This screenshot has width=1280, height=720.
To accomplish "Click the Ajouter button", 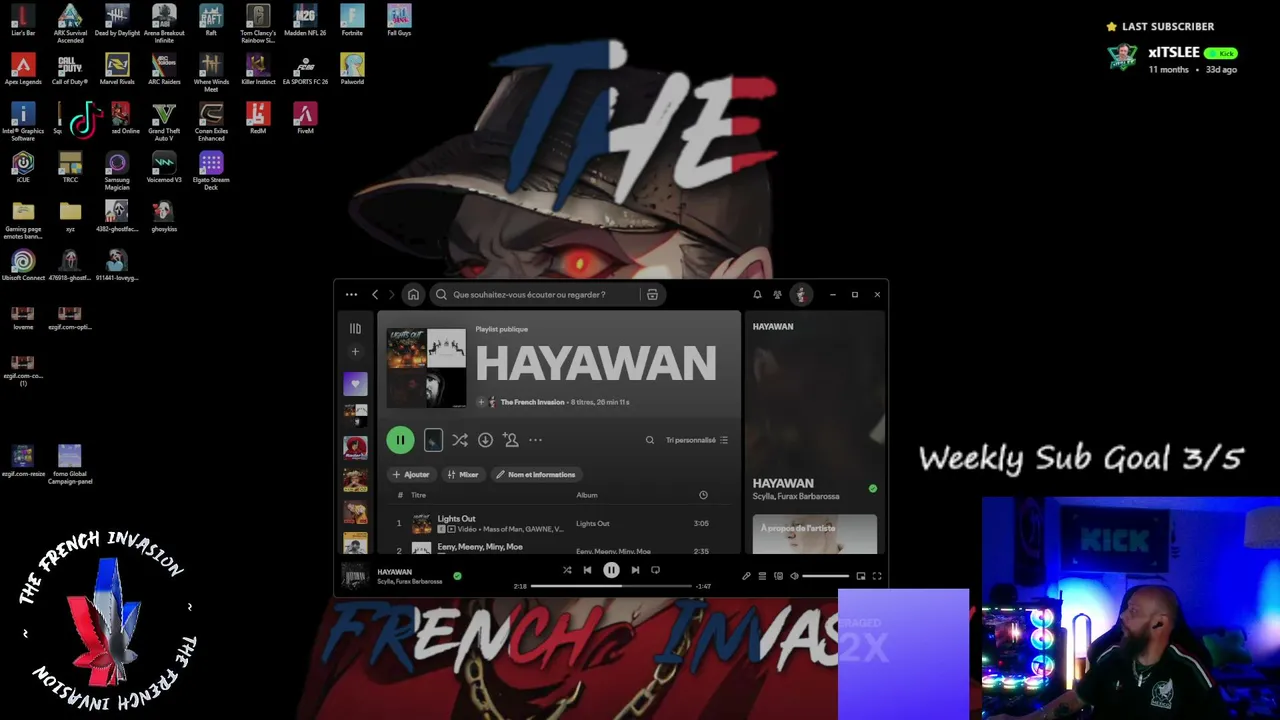I will 411,475.
